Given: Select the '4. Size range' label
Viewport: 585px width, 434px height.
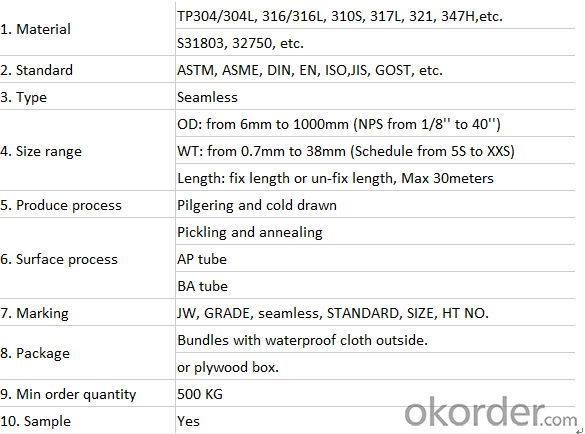Looking at the screenshot, I should [x=41, y=152].
